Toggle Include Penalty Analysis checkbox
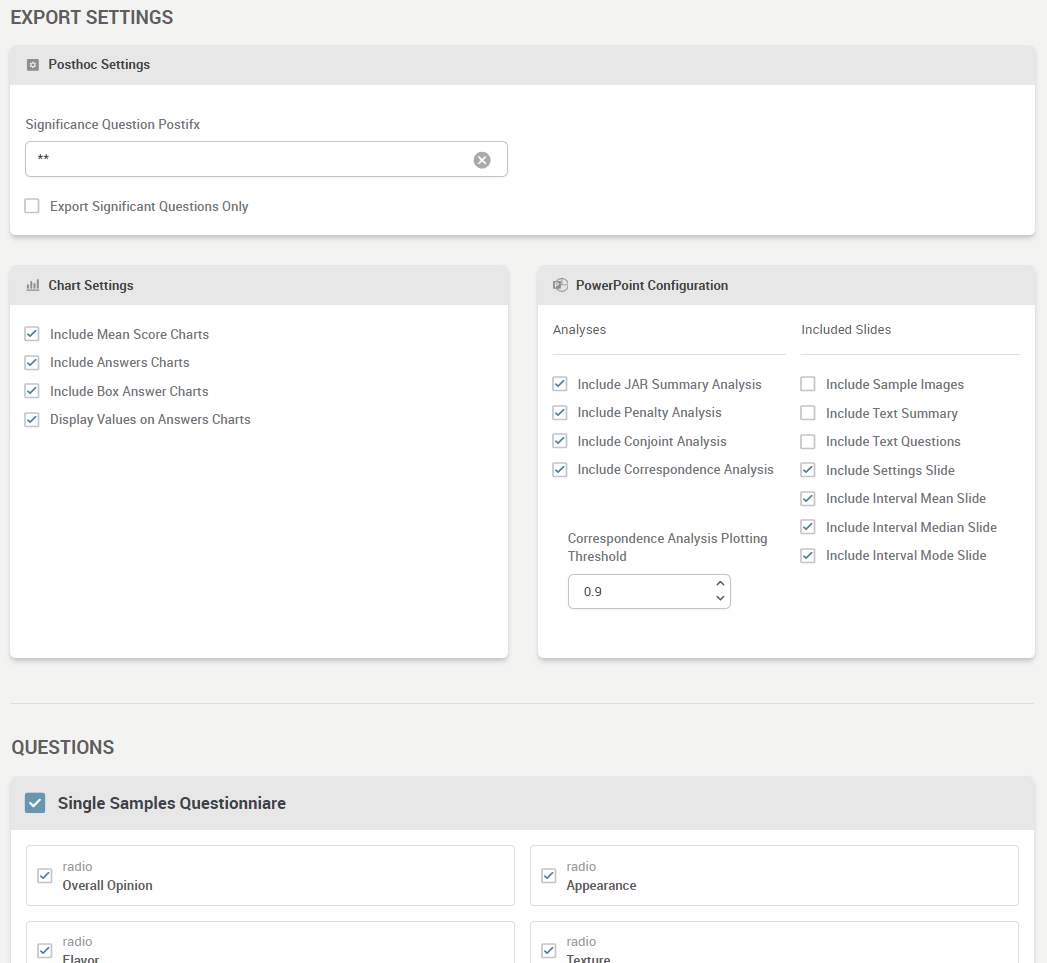This screenshot has height=963, width=1047. point(560,413)
